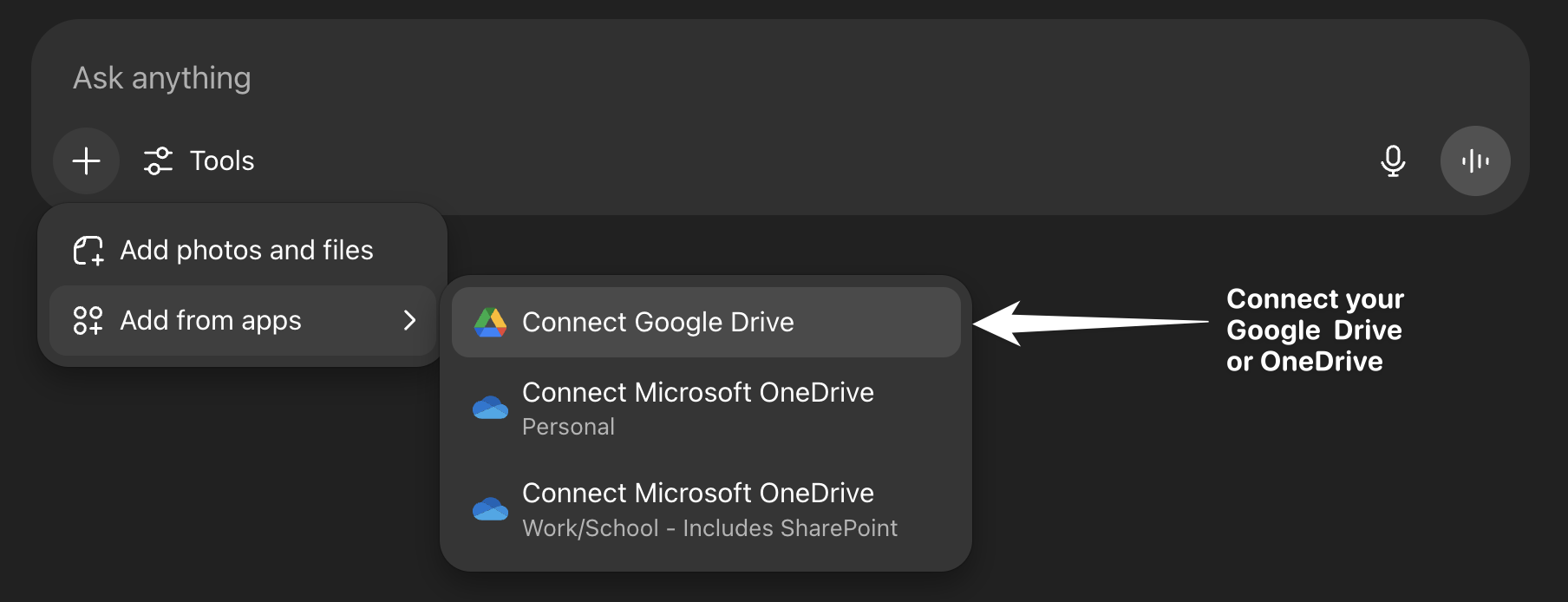Start dictation with the microphone icon
The width and height of the screenshot is (1568, 602).
[1393, 160]
